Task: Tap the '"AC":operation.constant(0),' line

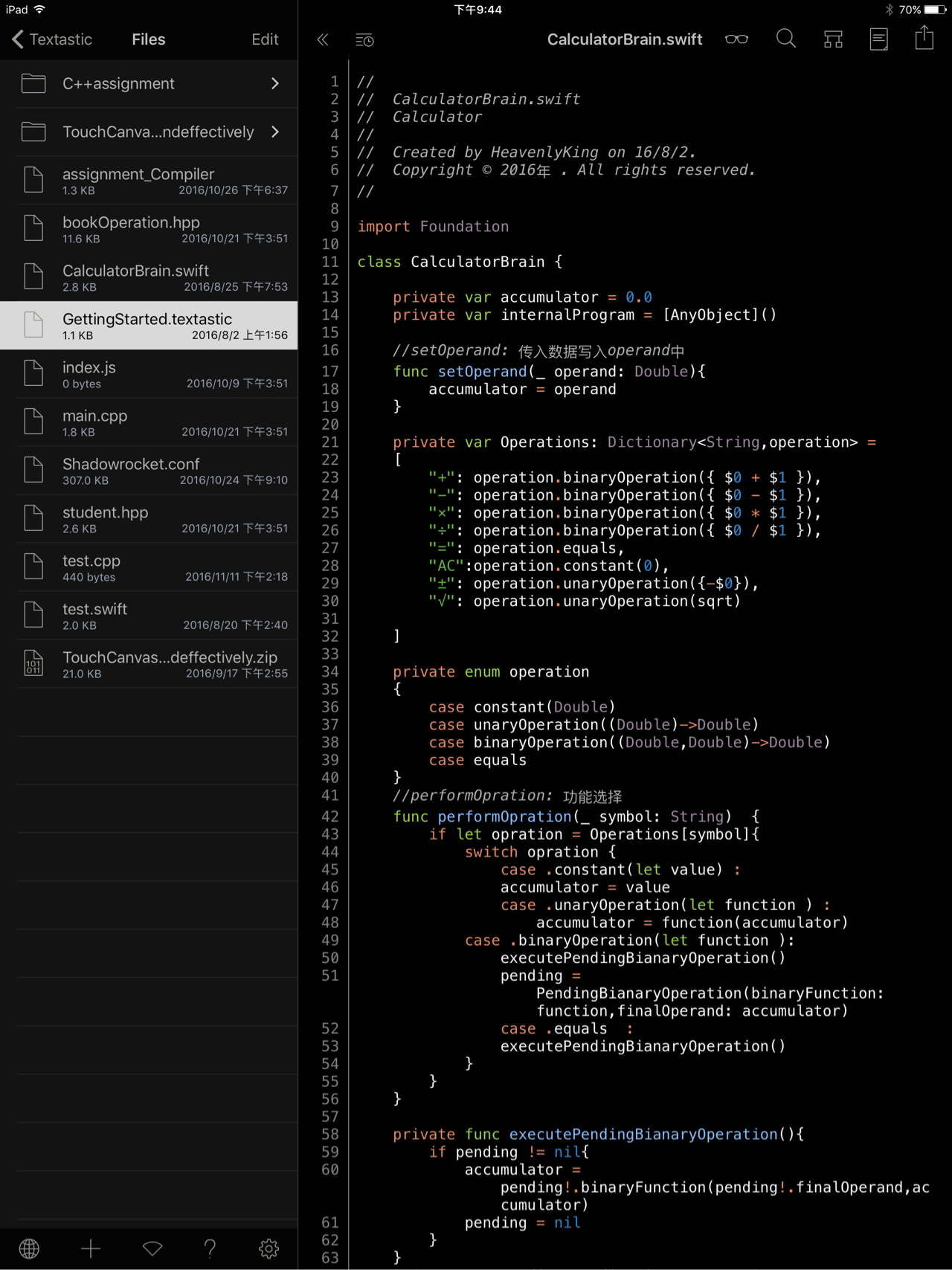Action: tap(549, 566)
